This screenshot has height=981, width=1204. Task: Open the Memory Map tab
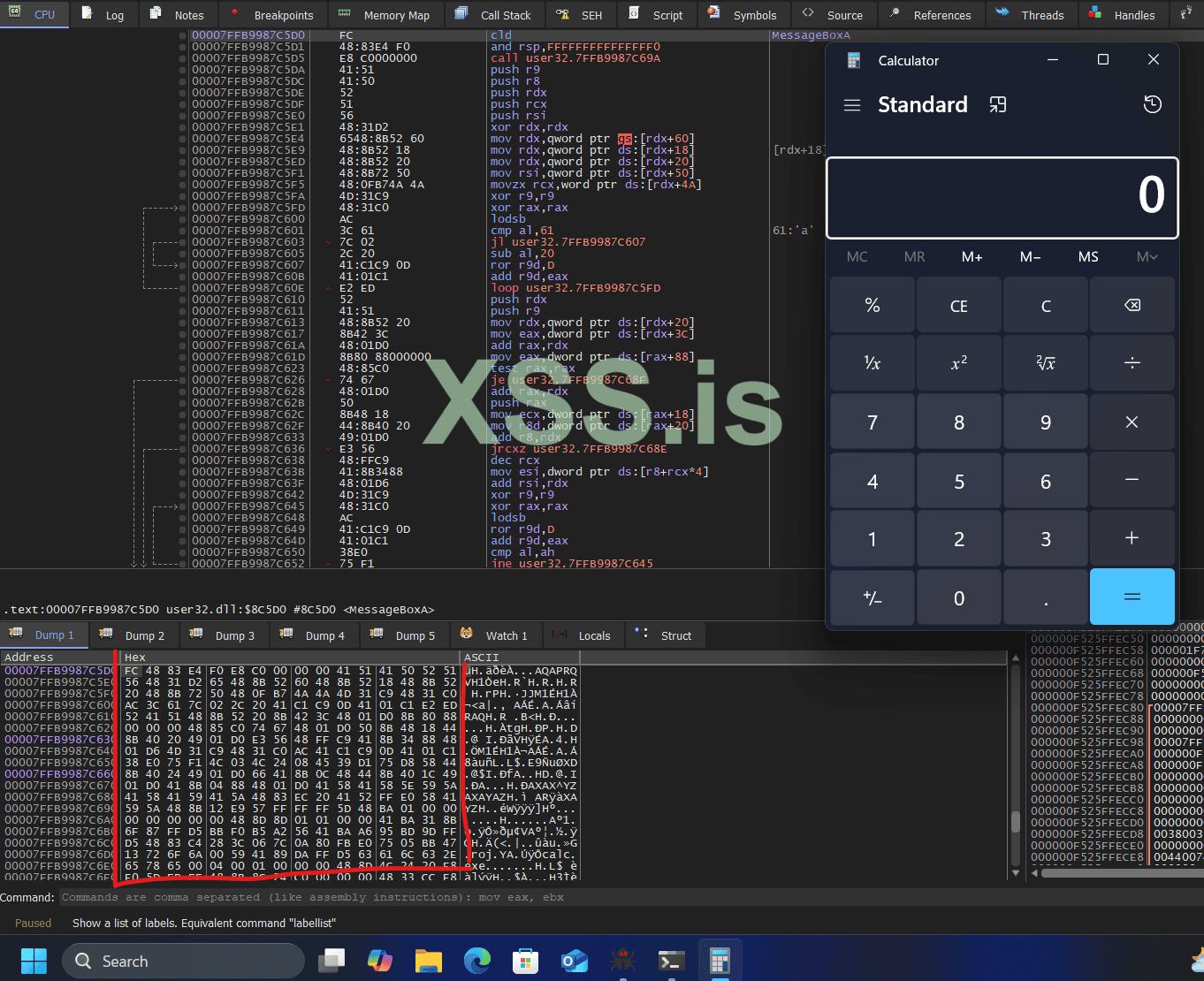click(x=385, y=14)
